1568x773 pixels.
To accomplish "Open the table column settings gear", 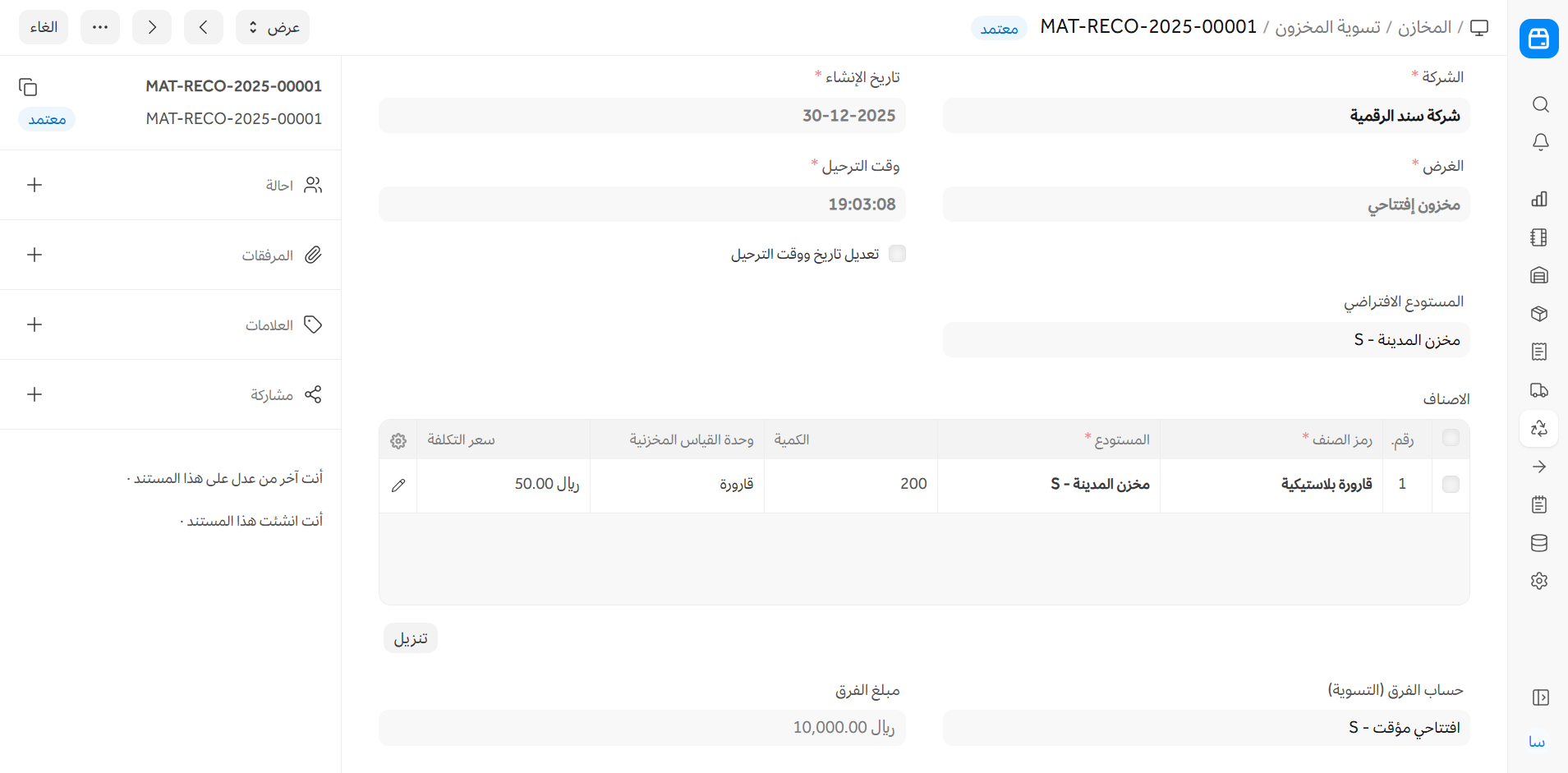I will coord(398,440).
